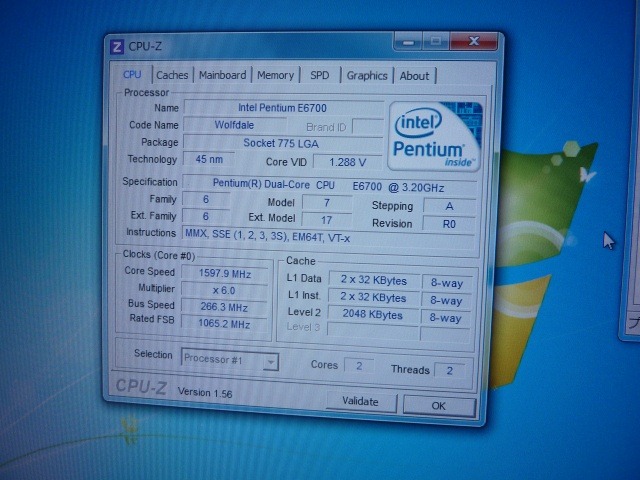Click the Package value Socket 775 LGA
The height and width of the screenshot is (480, 640).
[x=282, y=143]
